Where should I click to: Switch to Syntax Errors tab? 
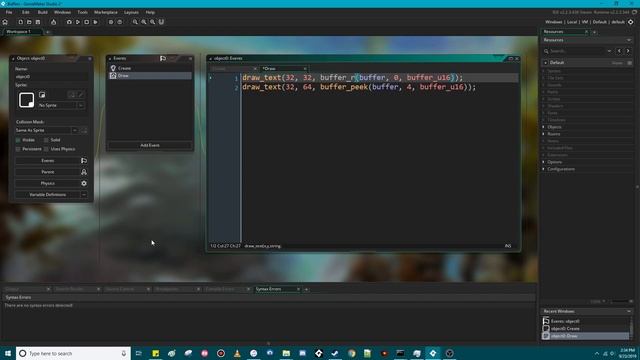[278, 289]
